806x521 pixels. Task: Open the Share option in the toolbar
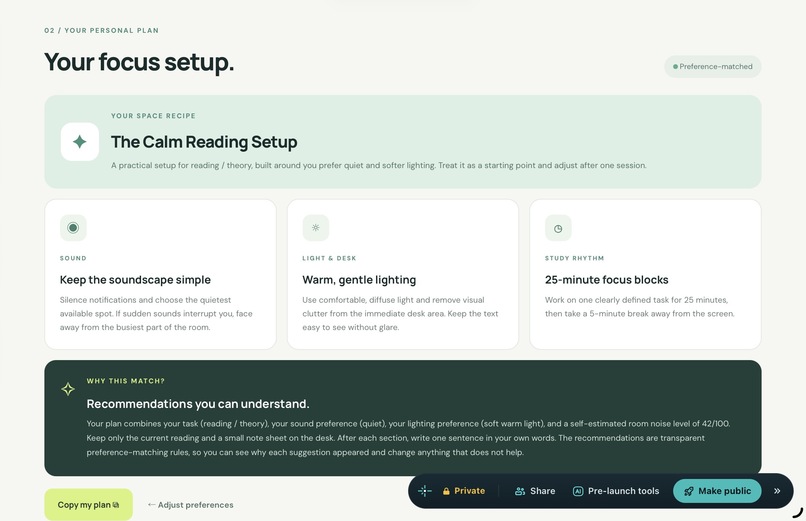click(x=535, y=491)
